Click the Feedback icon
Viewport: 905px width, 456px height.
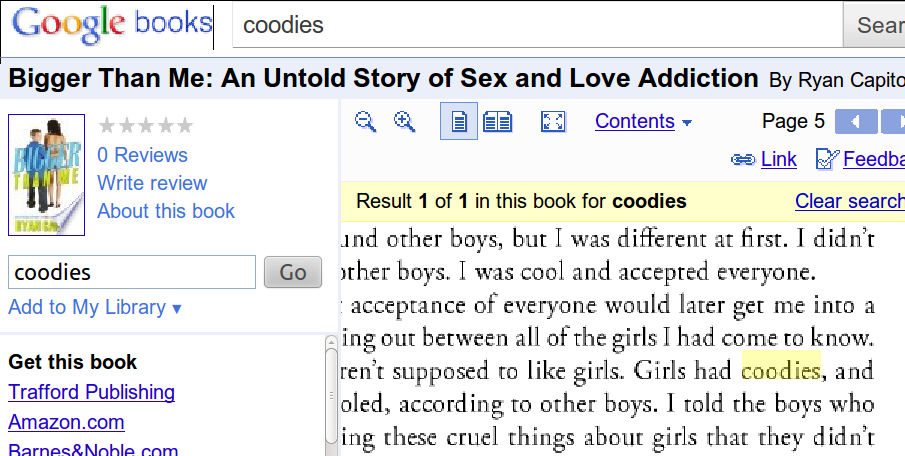pyautogui.click(x=827, y=160)
